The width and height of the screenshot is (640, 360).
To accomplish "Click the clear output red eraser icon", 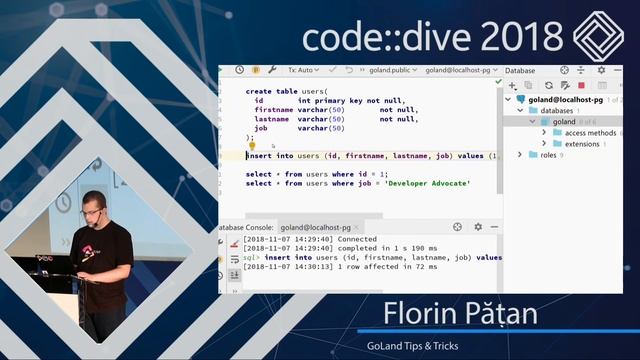I will point(234,244).
